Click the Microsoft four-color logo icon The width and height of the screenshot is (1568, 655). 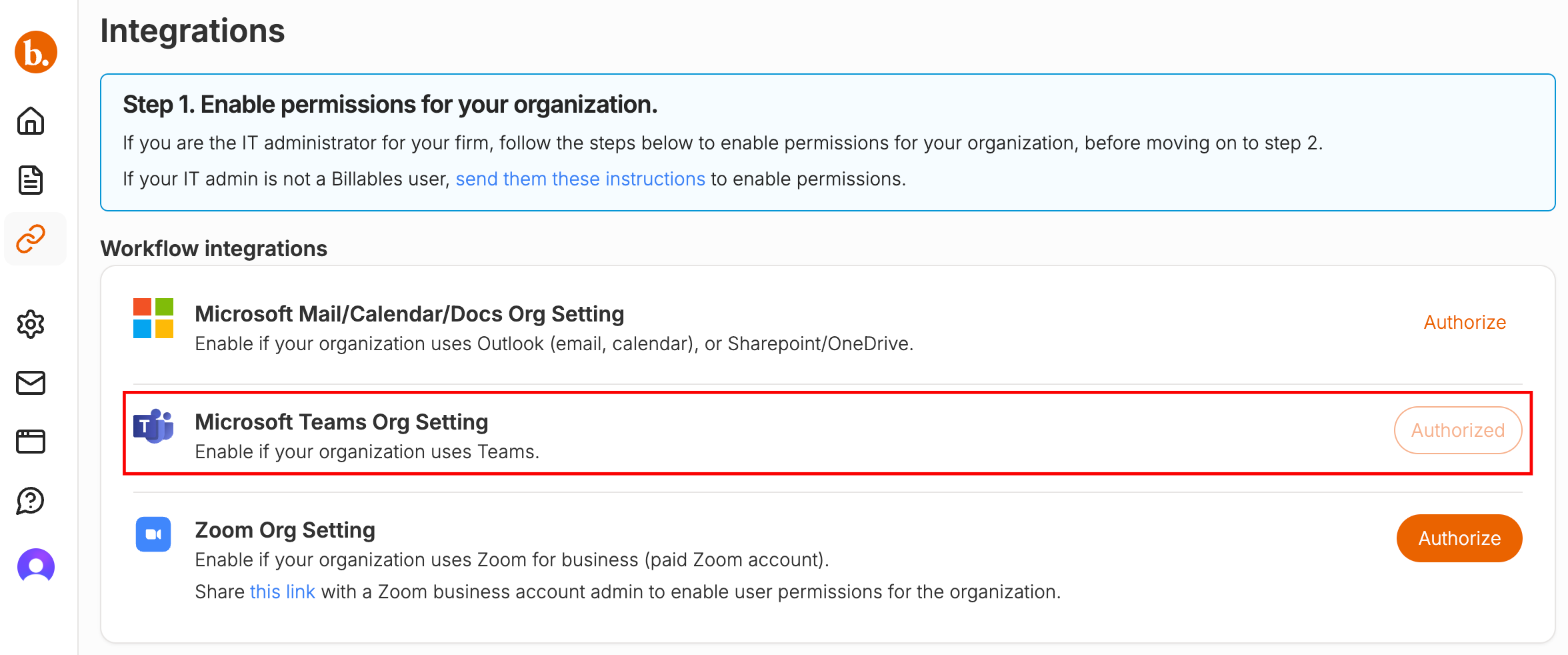click(x=153, y=318)
